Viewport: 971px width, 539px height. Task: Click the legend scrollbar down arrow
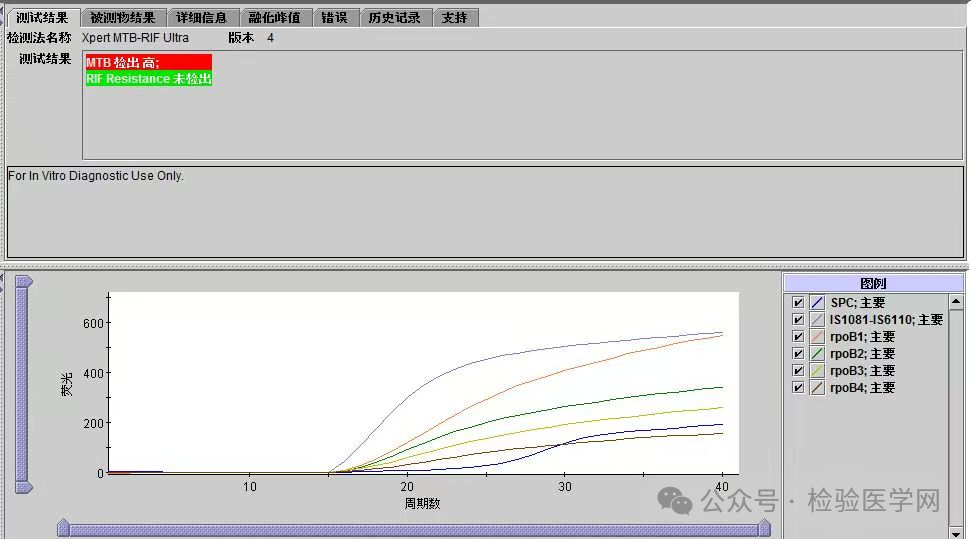(x=956, y=533)
